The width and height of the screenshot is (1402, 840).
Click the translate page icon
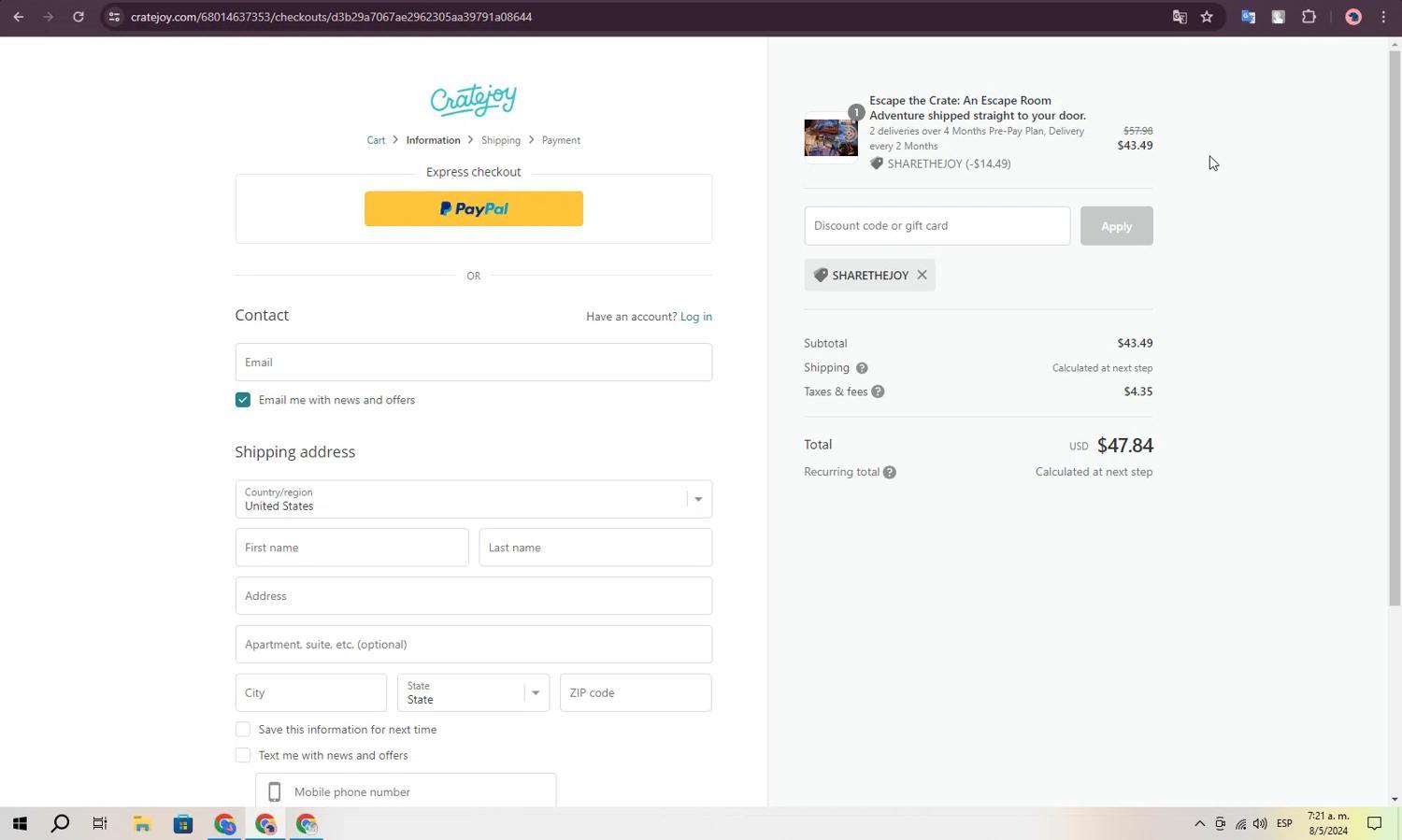[1180, 17]
